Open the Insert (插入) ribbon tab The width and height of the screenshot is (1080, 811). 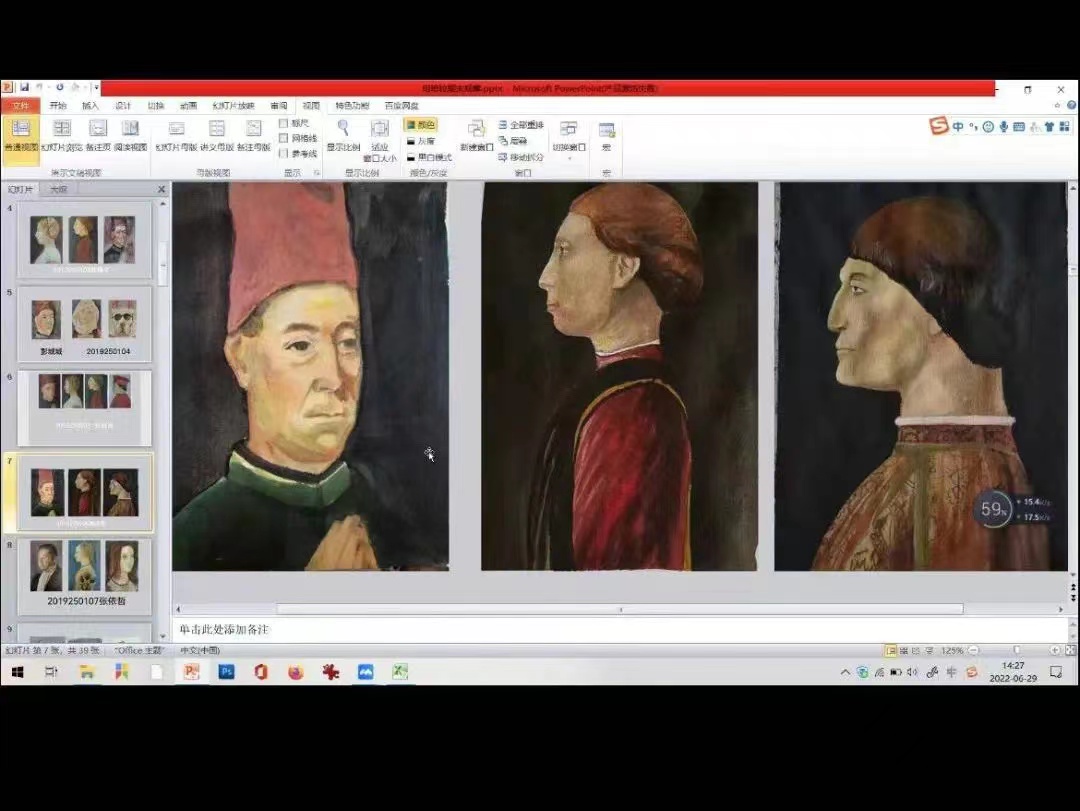pyautogui.click(x=90, y=105)
